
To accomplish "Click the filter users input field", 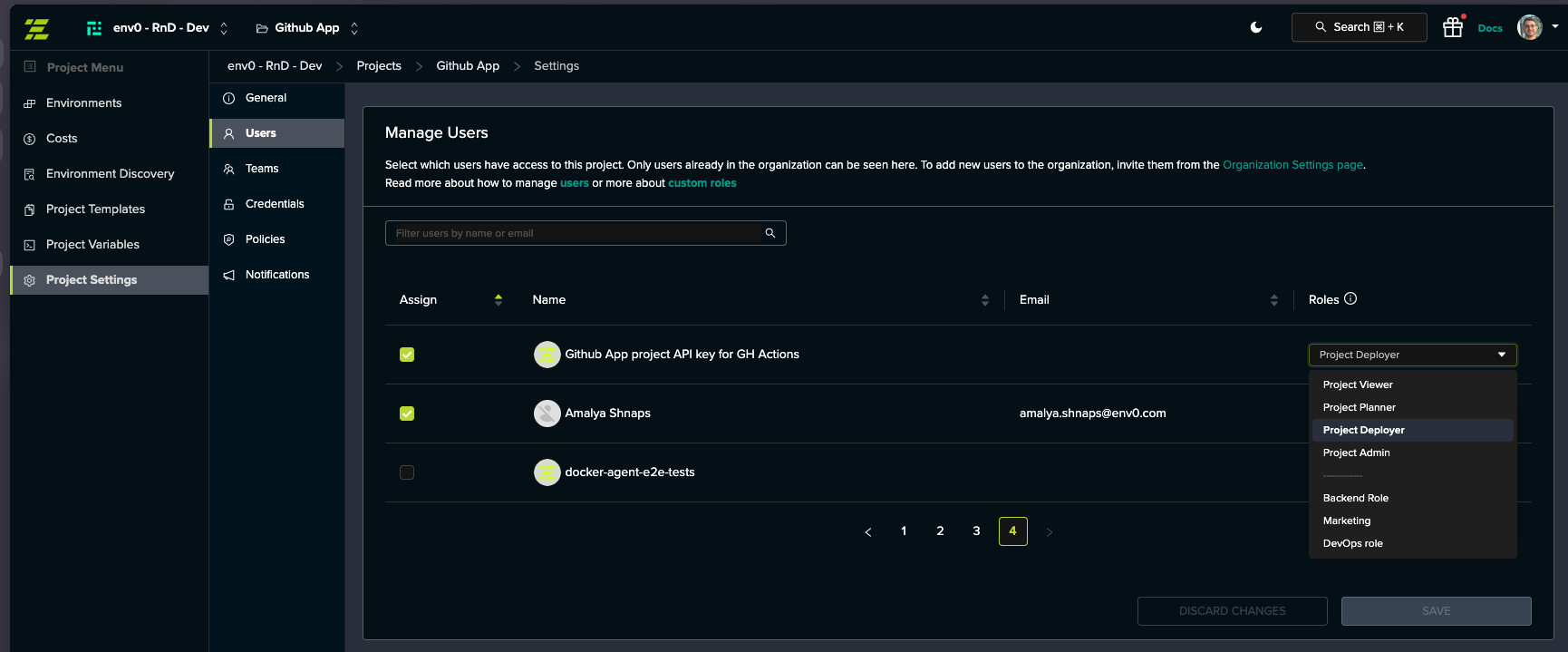I will 586,233.
